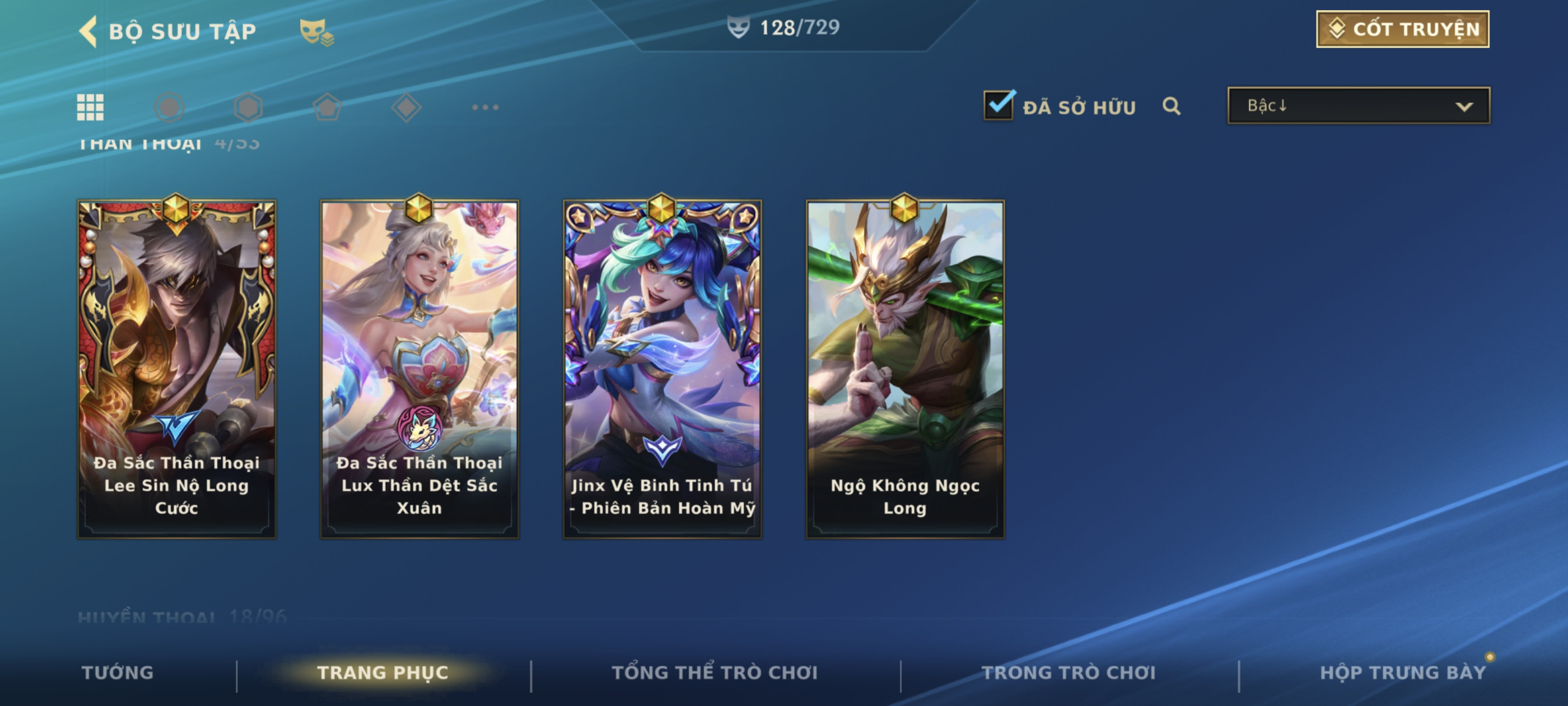Expand sort options via dropdown chevron
Image resolution: width=1568 pixels, height=706 pixels.
[1464, 106]
